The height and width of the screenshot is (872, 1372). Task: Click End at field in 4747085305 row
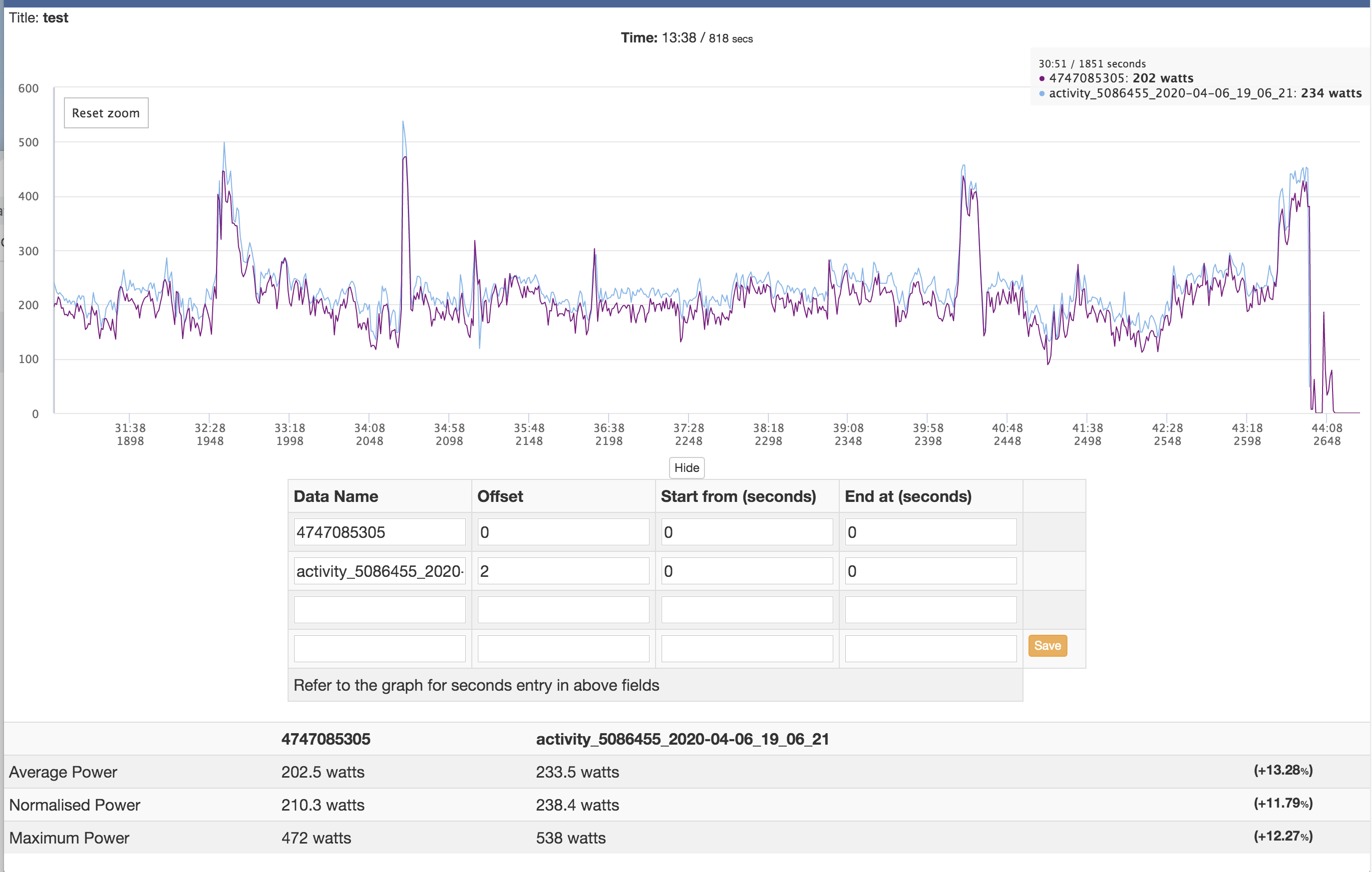coord(931,532)
